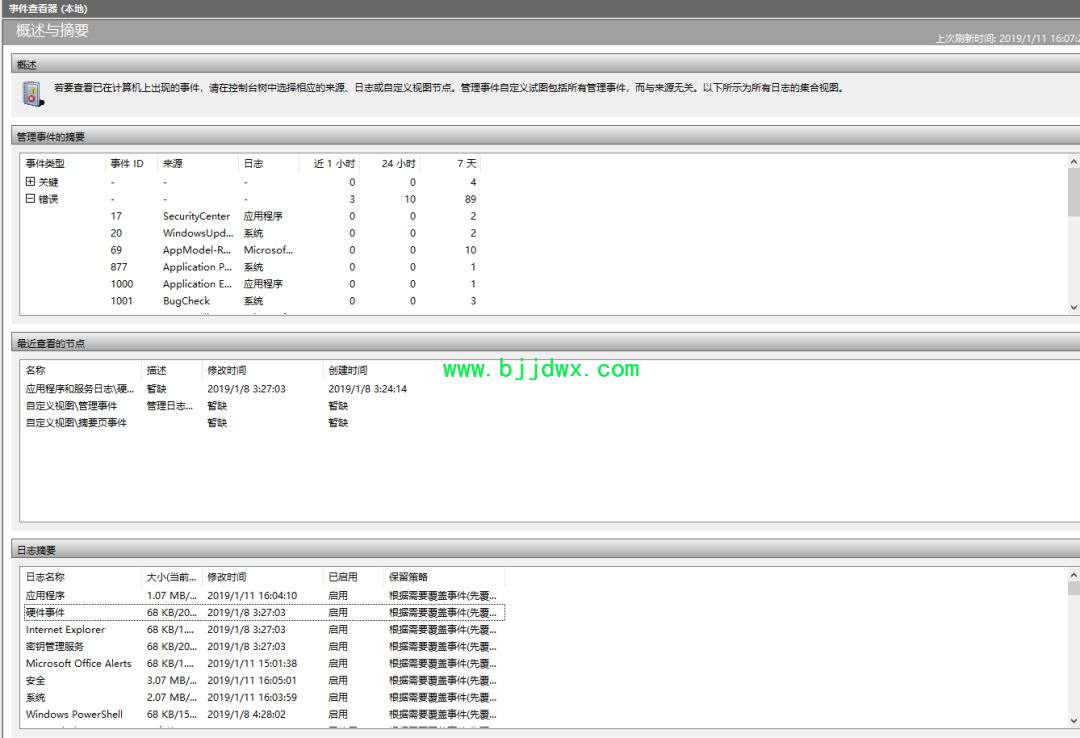Click the 2019/1/8 3:24:14 creation time cell
Screen dimensions: 1080x738
(x=368, y=389)
